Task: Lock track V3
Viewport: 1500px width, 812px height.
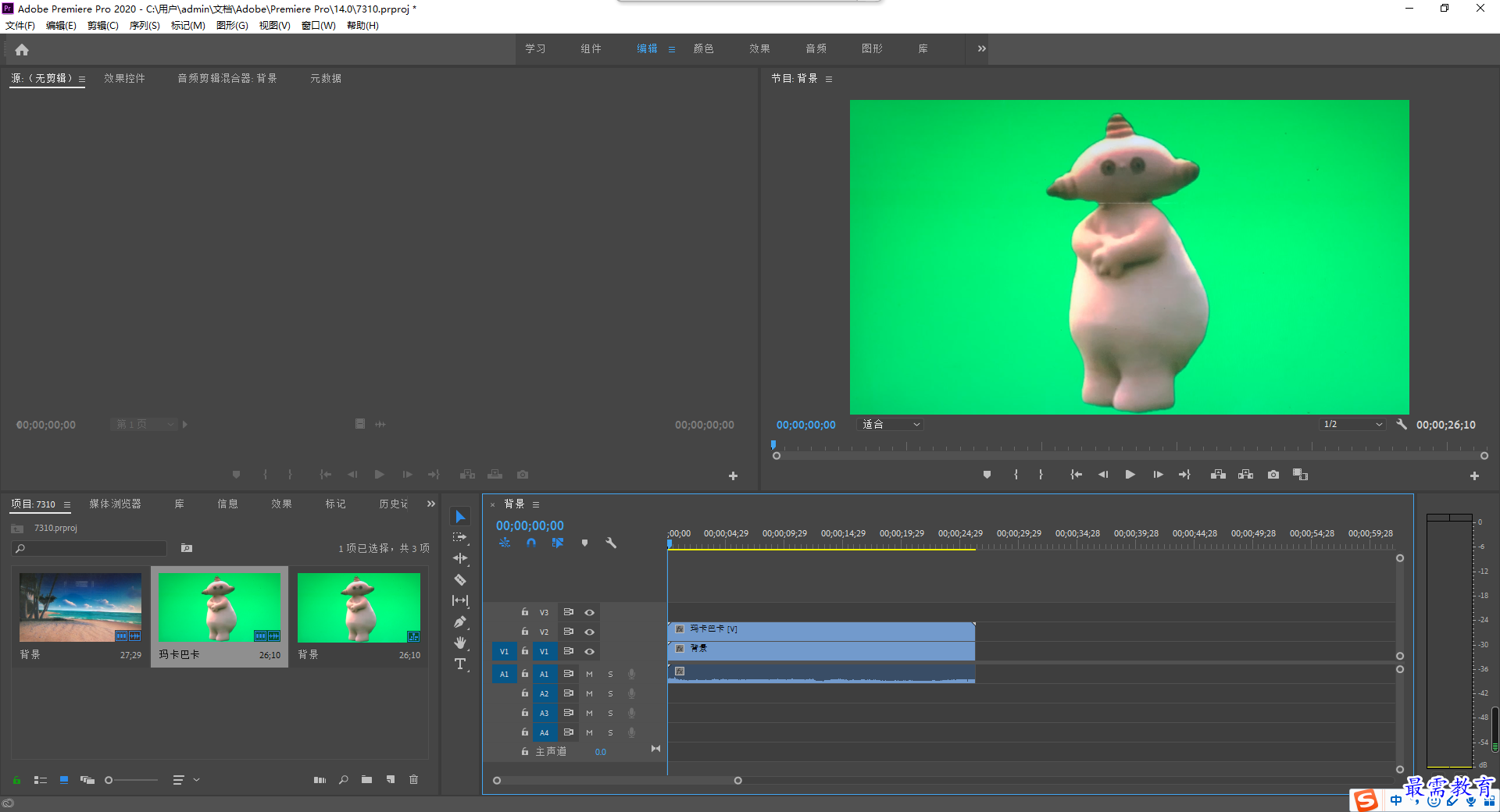Action: pos(525,612)
